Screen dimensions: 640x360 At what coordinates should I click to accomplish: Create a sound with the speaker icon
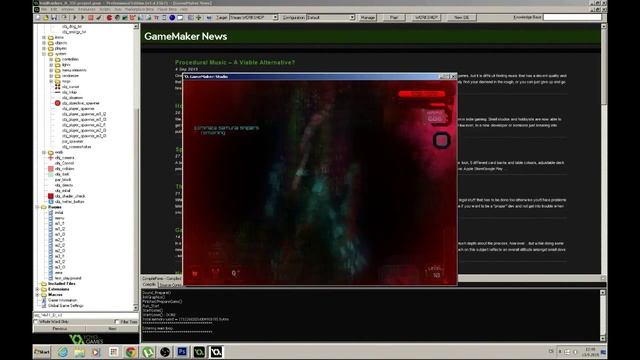coord(117,18)
